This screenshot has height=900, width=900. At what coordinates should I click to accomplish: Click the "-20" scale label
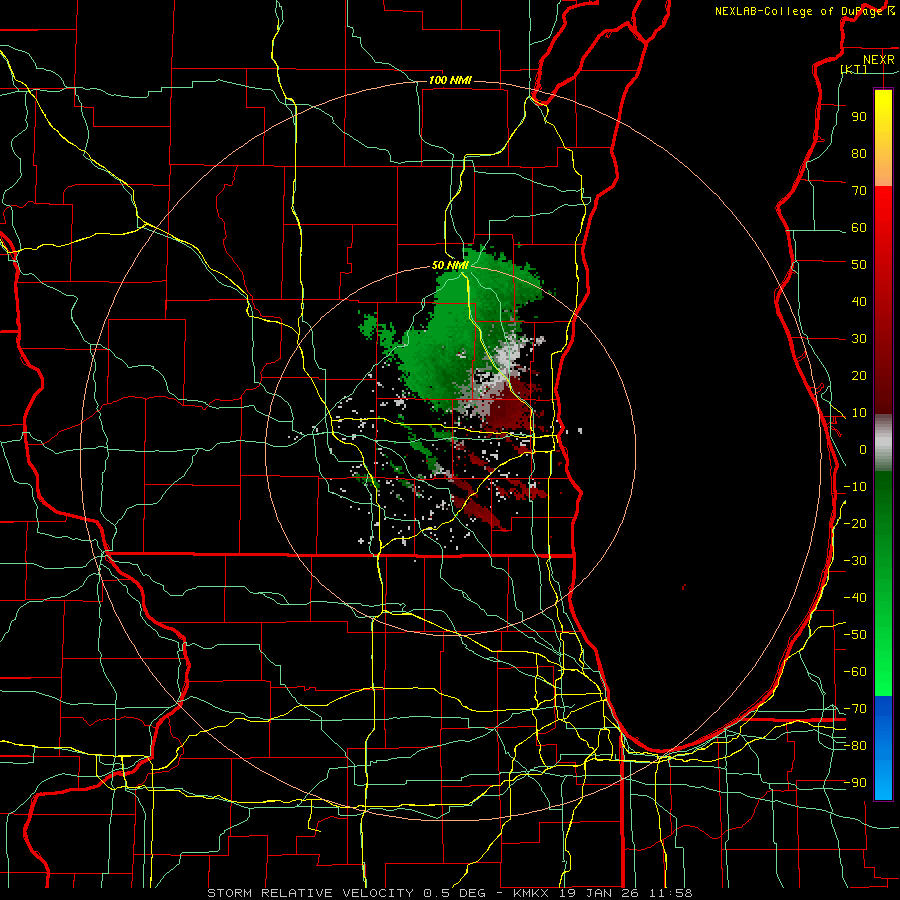coord(855,523)
